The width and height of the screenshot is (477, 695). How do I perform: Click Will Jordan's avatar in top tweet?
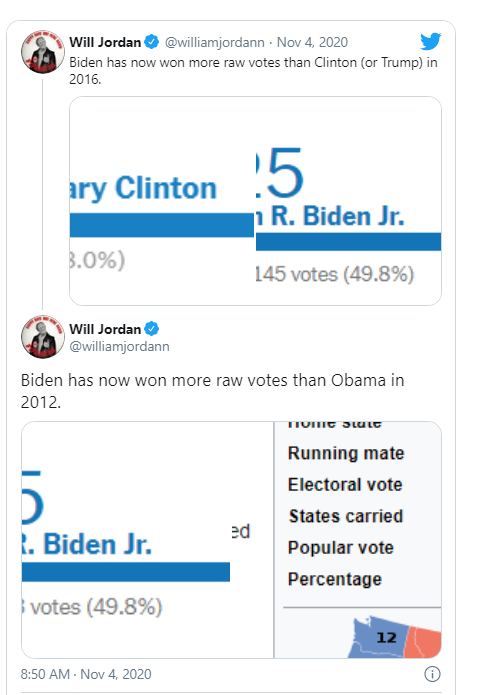coord(43,51)
